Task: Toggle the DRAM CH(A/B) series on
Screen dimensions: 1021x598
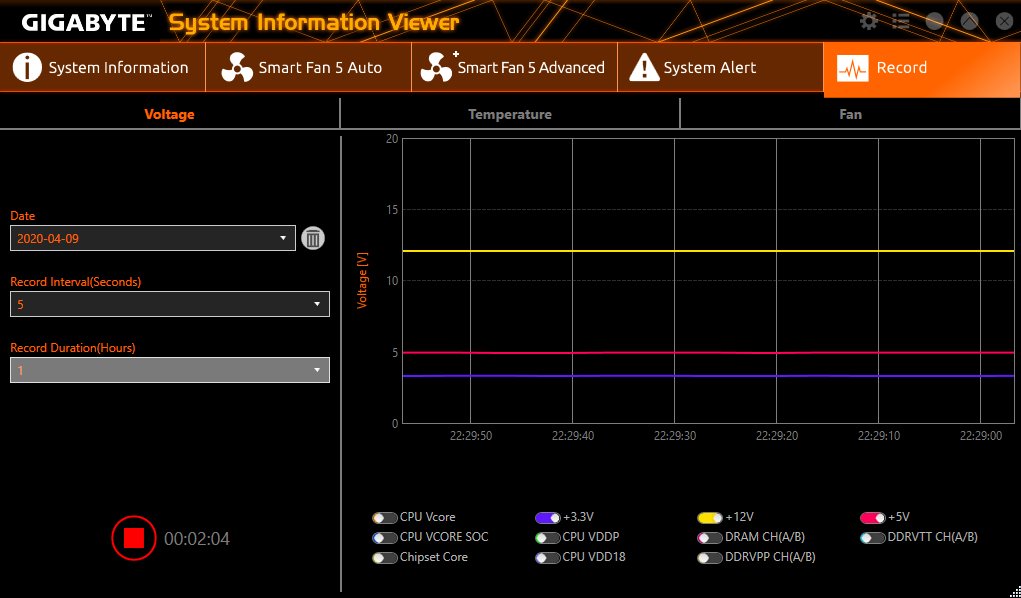Action: point(710,537)
